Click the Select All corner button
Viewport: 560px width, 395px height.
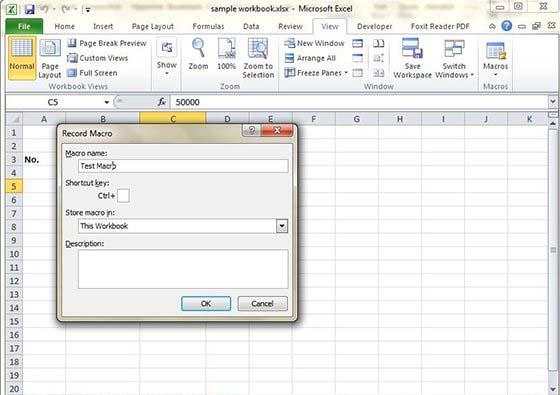pos(14,119)
